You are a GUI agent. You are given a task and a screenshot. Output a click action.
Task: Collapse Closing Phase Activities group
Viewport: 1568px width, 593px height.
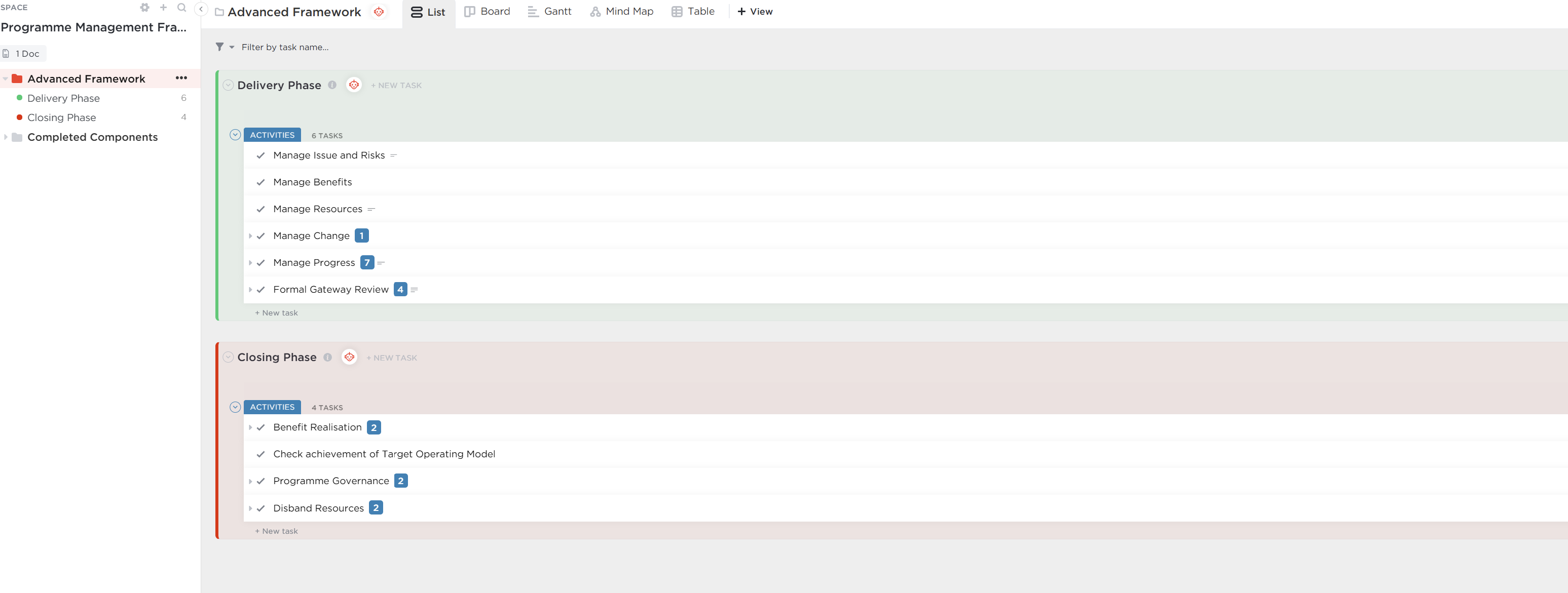(x=235, y=407)
